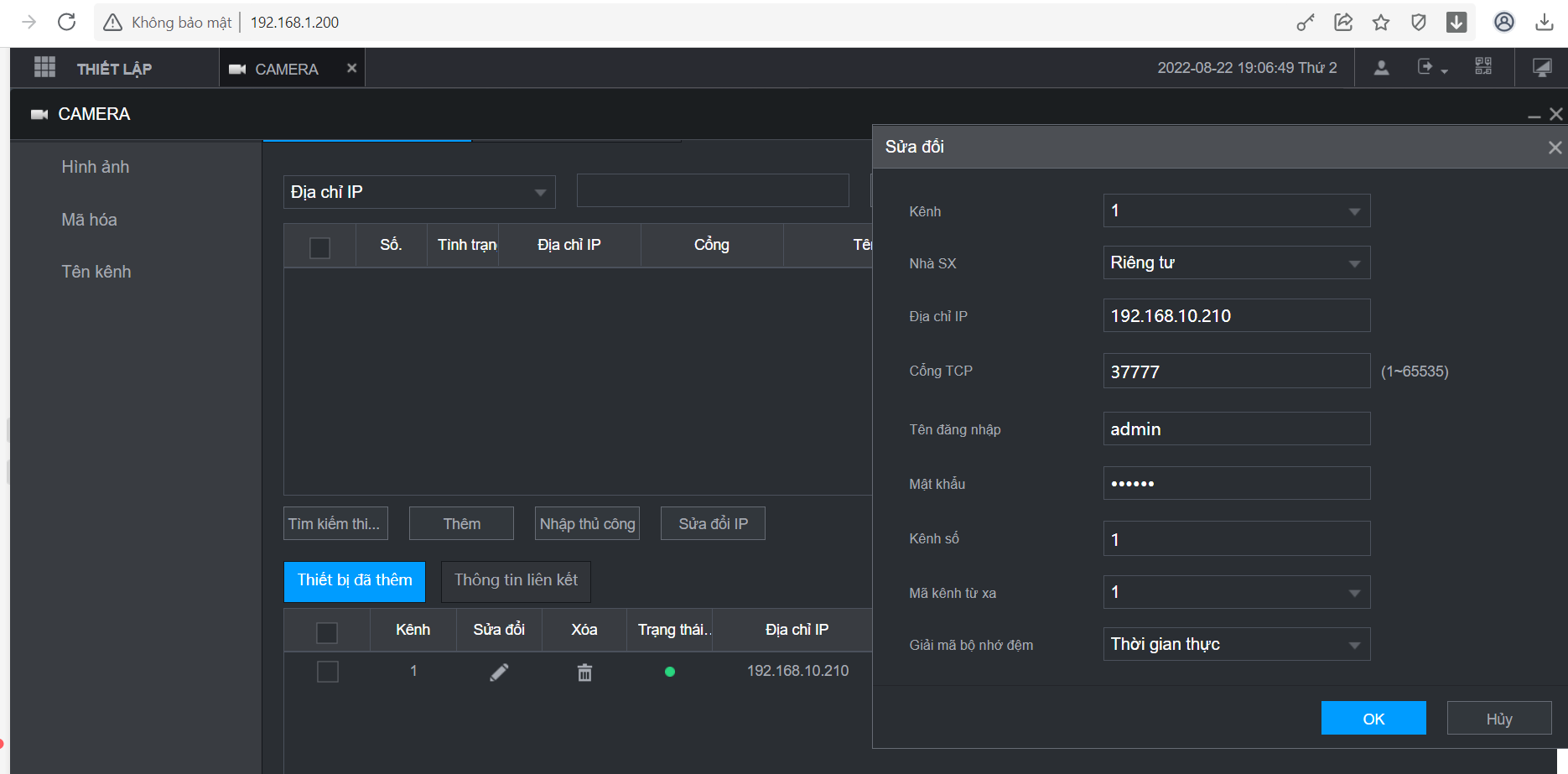Click the trash delete icon for channel 1
Screen dimensions: 1568x774
(x=584, y=672)
